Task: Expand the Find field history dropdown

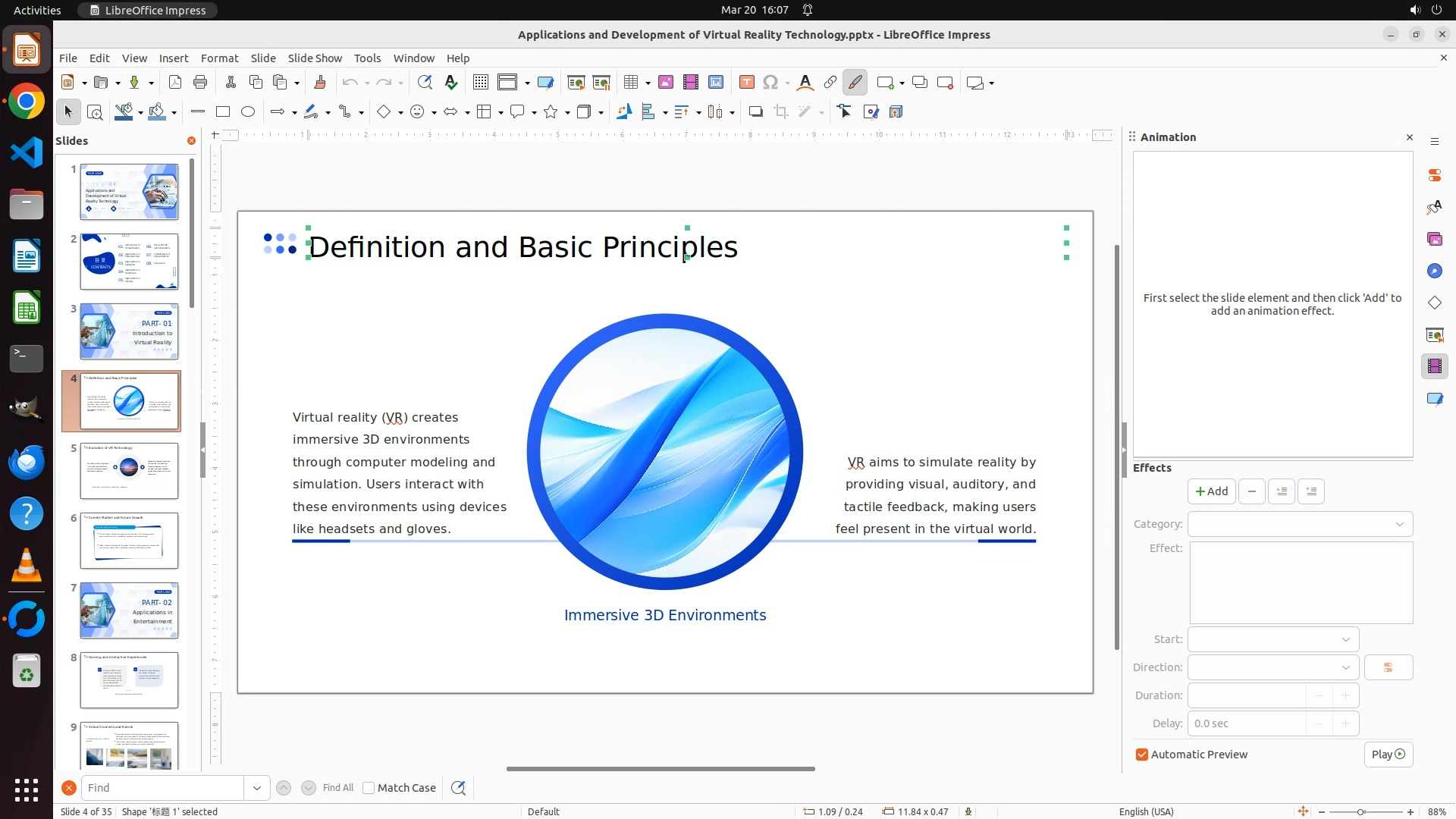Action: tap(257, 788)
